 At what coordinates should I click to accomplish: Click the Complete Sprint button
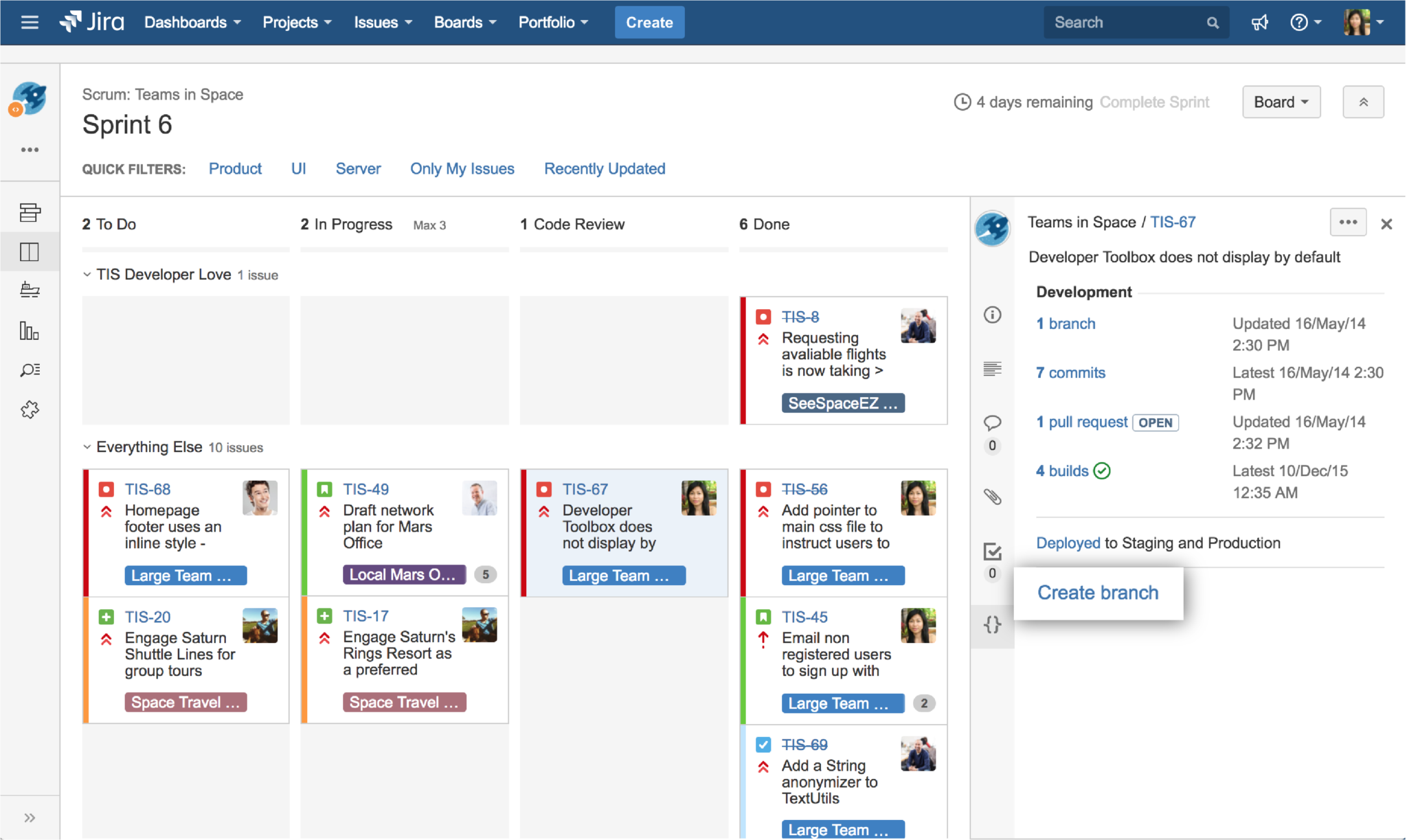point(1154,101)
